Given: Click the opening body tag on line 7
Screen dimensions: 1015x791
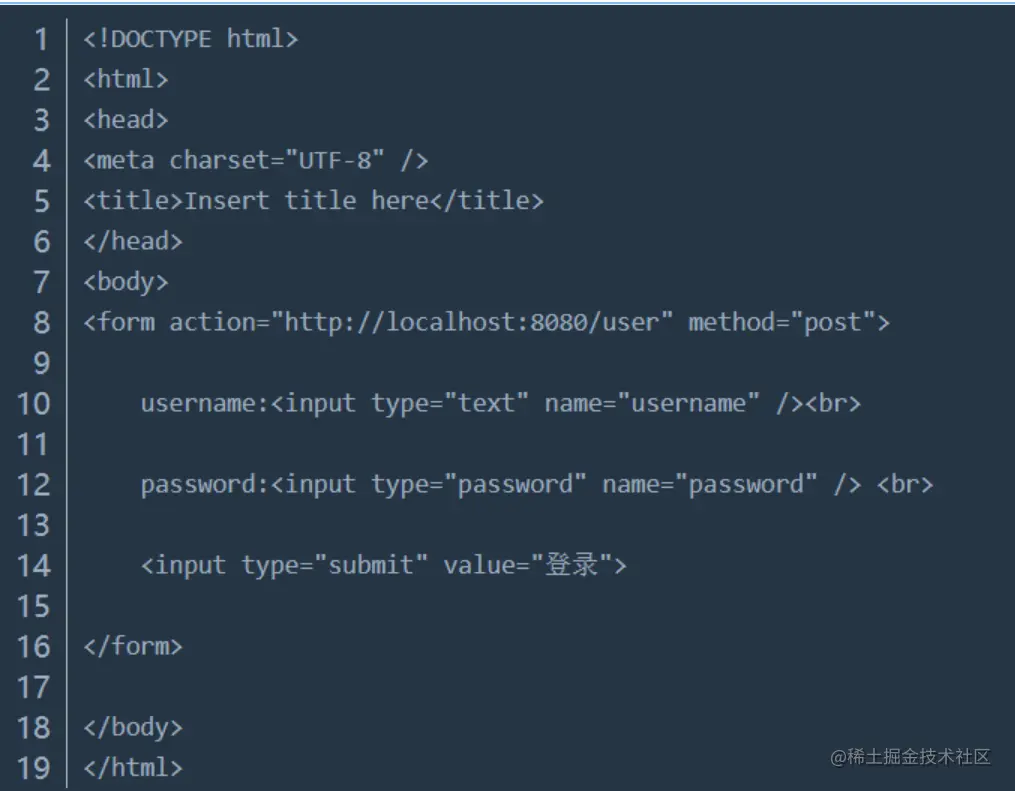Looking at the screenshot, I should tap(126, 282).
